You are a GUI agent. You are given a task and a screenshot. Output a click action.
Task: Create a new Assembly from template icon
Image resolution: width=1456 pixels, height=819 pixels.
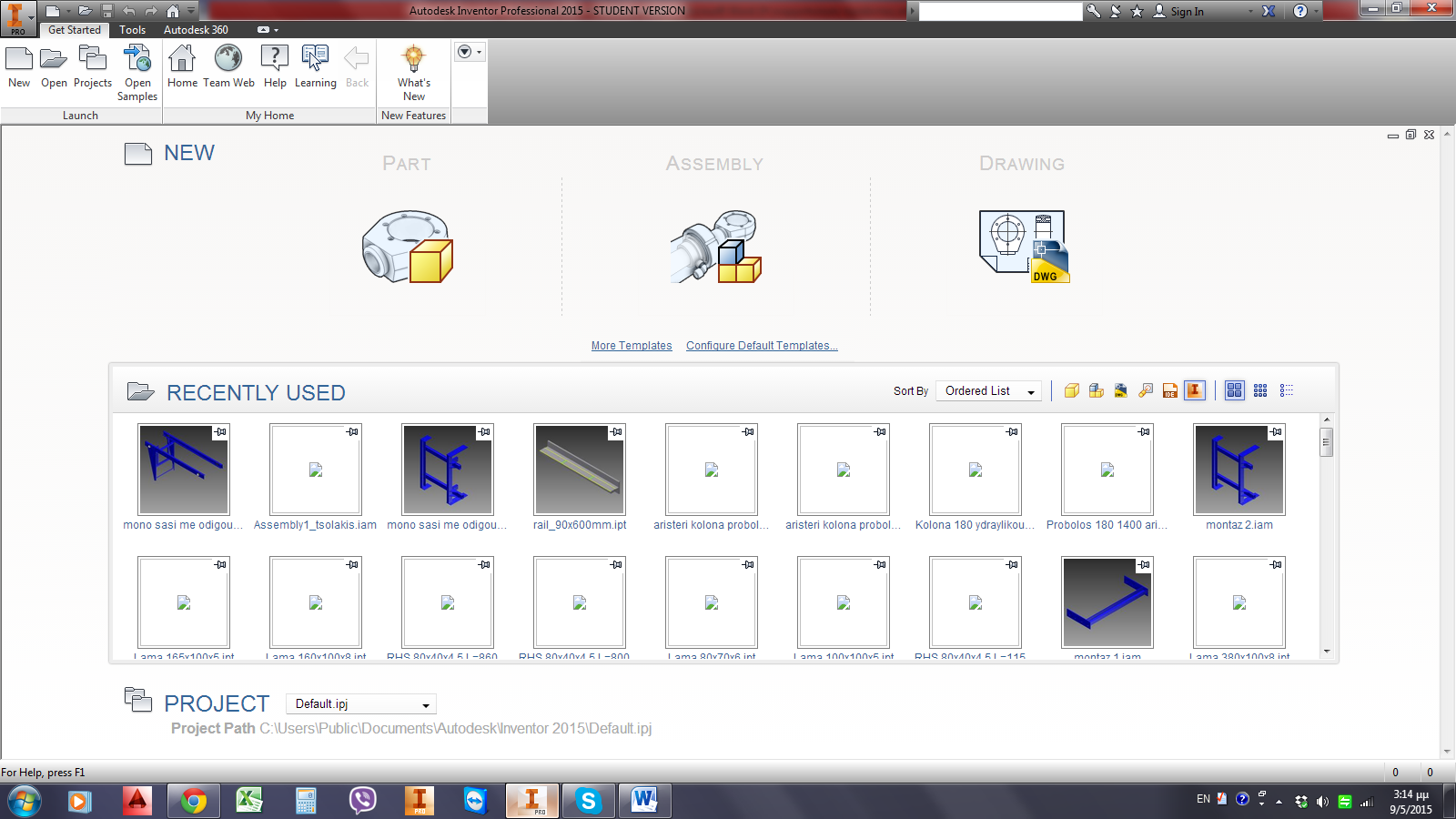click(715, 247)
